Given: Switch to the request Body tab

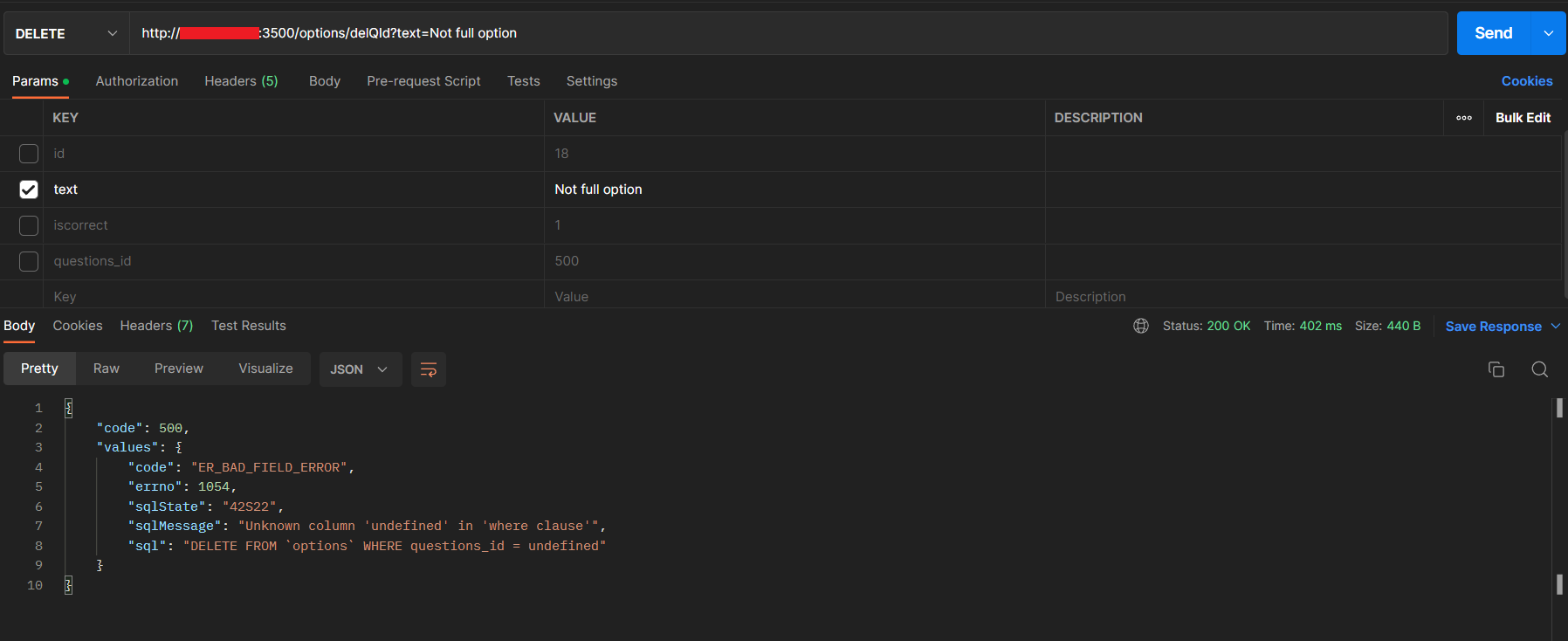Looking at the screenshot, I should (325, 81).
